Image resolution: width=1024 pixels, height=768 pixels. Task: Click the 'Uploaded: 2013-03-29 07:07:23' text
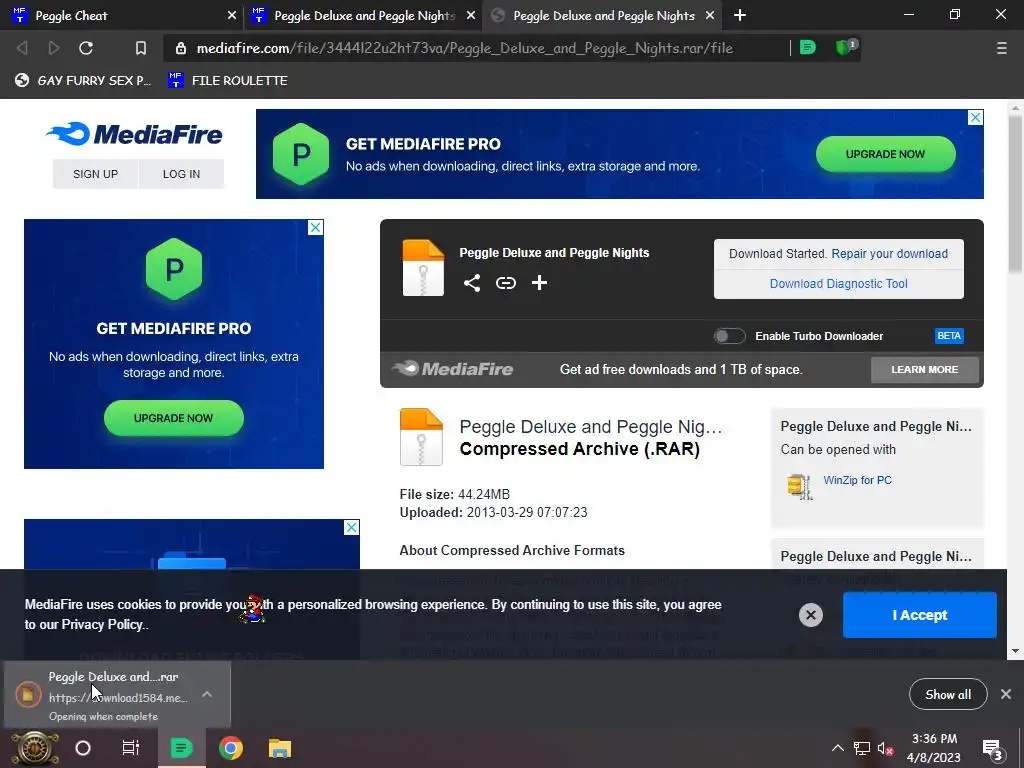pyautogui.click(x=493, y=513)
